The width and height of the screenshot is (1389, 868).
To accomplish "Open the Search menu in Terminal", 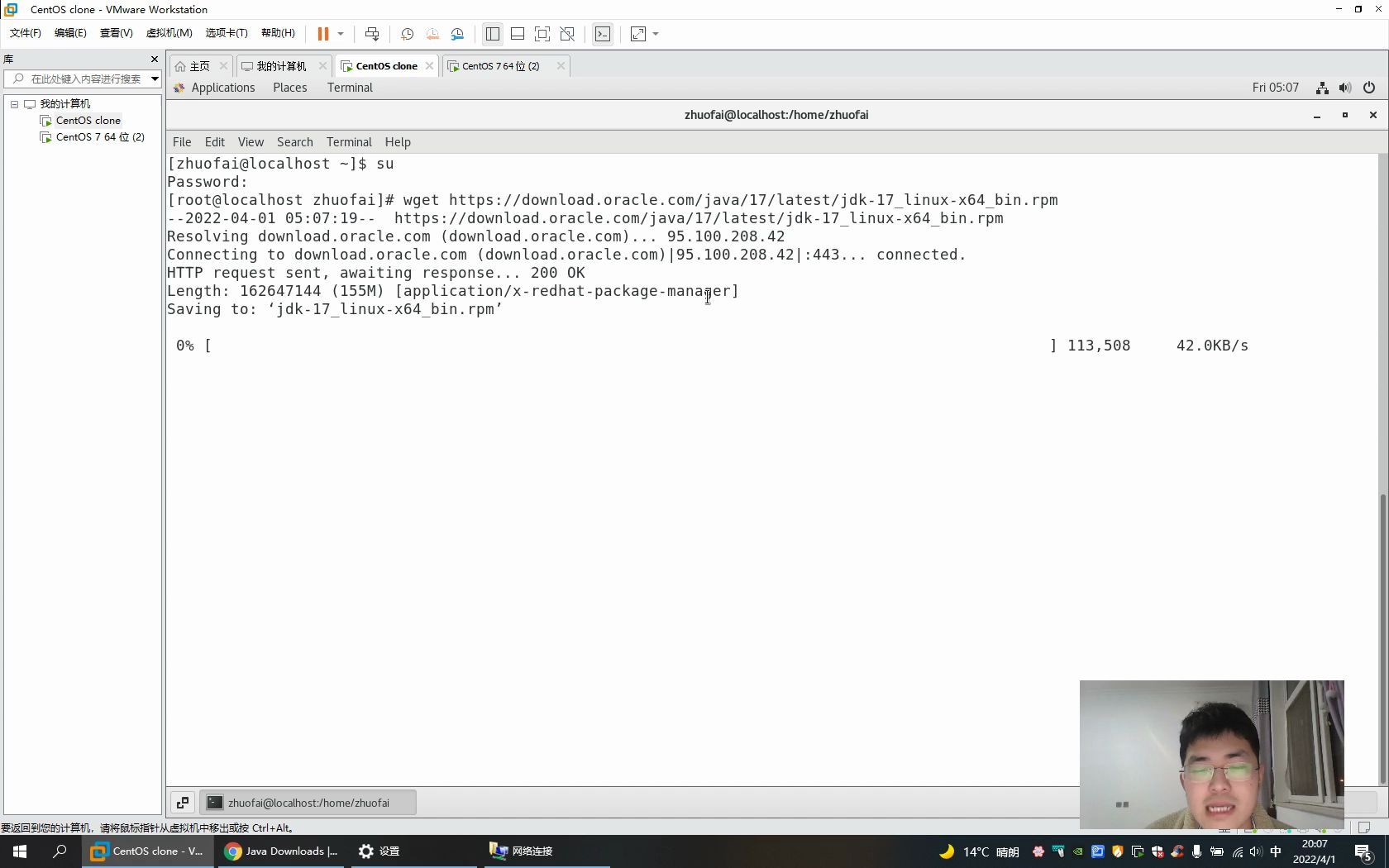I will [294, 141].
